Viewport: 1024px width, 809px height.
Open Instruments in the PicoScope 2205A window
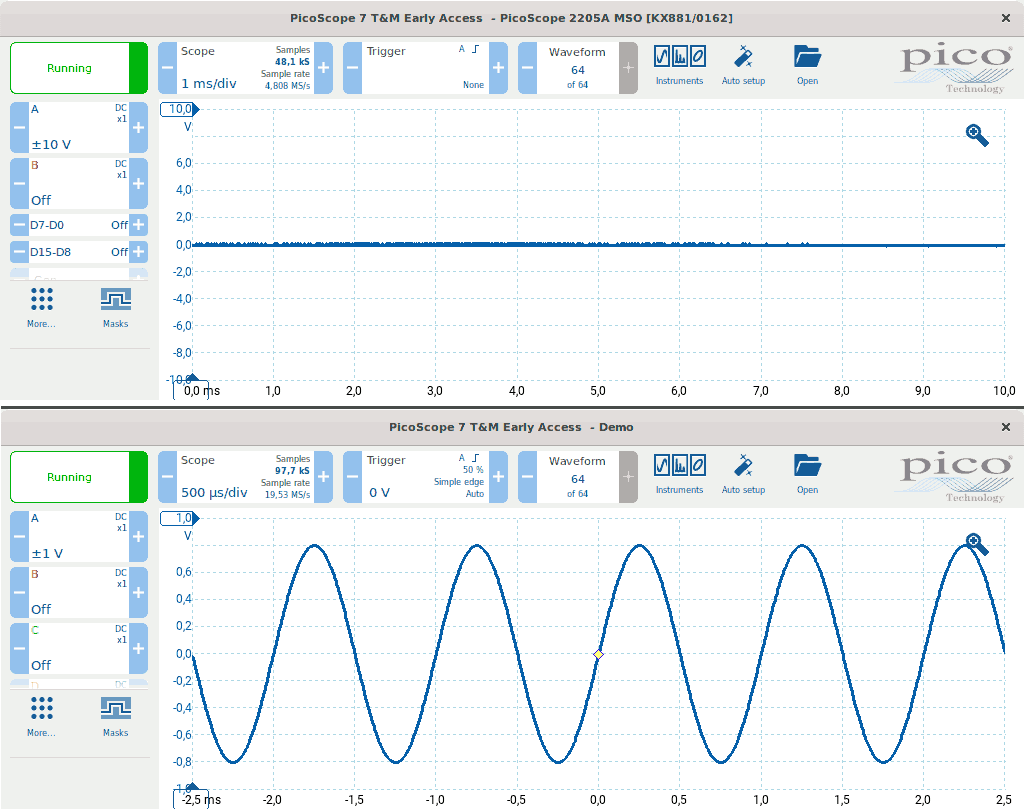pos(679,66)
